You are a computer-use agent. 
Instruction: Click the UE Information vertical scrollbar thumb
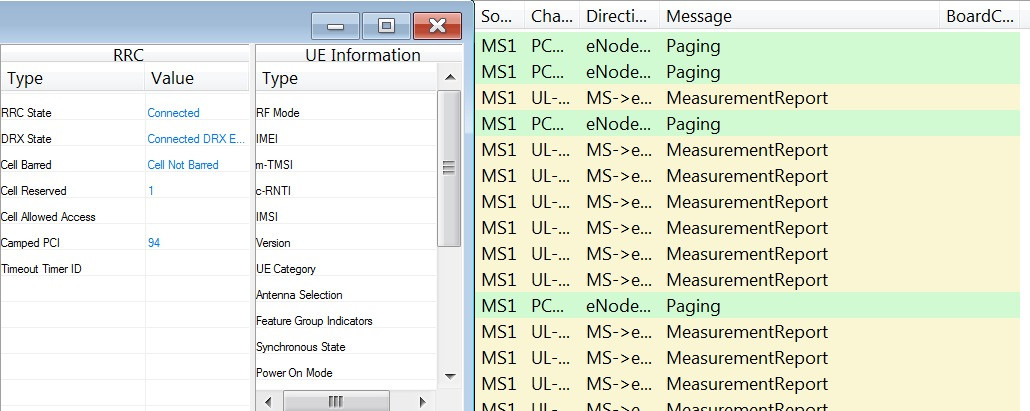pyautogui.click(x=449, y=168)
